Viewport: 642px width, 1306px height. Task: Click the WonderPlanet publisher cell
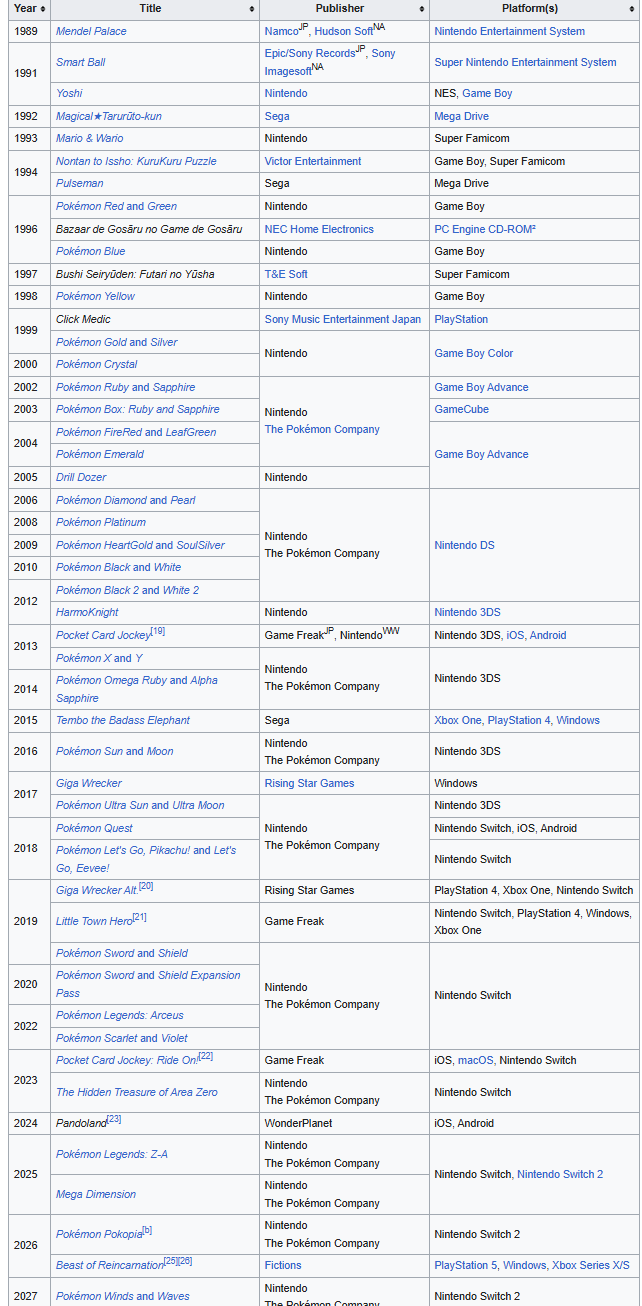point(344,1123)
